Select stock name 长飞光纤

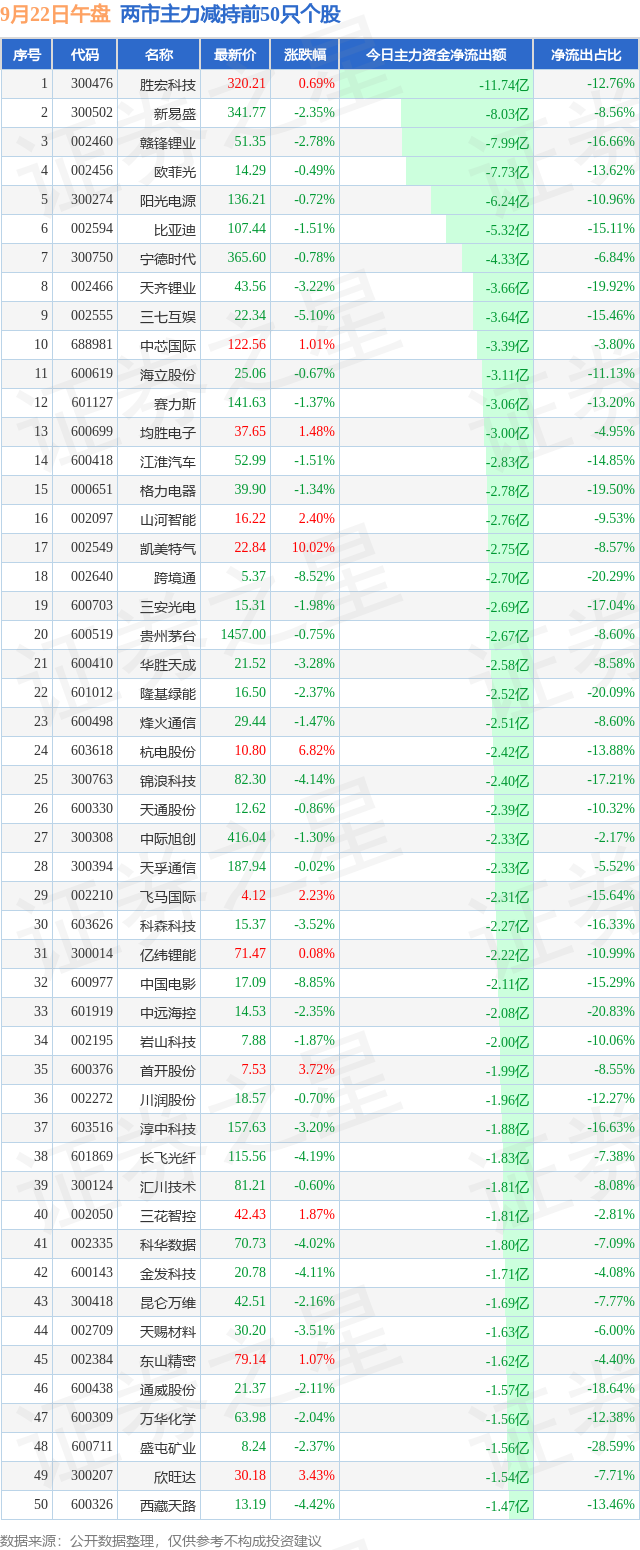tap(168, 1157)
